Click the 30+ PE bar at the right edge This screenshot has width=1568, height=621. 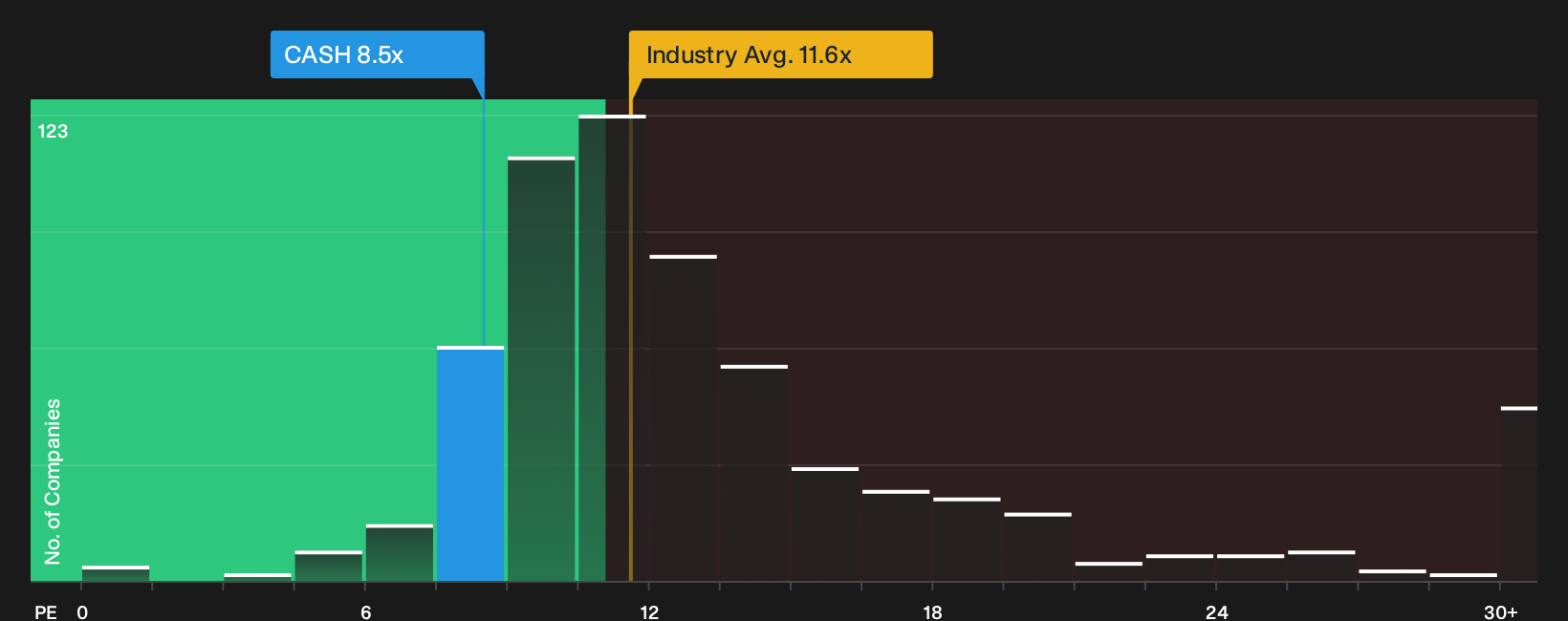[x=1519, y=494]
